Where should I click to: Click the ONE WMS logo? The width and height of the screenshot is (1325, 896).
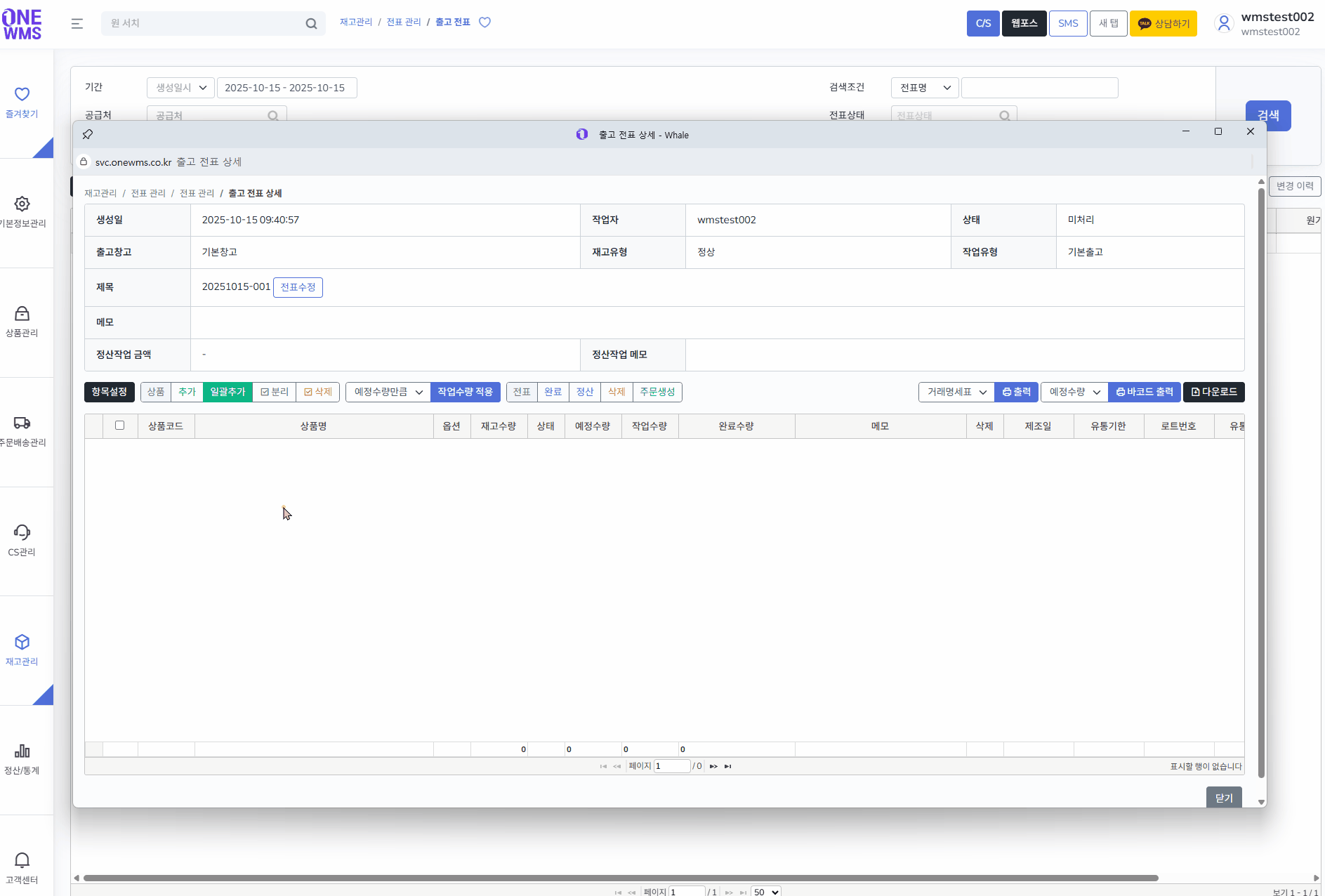[x=22, y=24]
